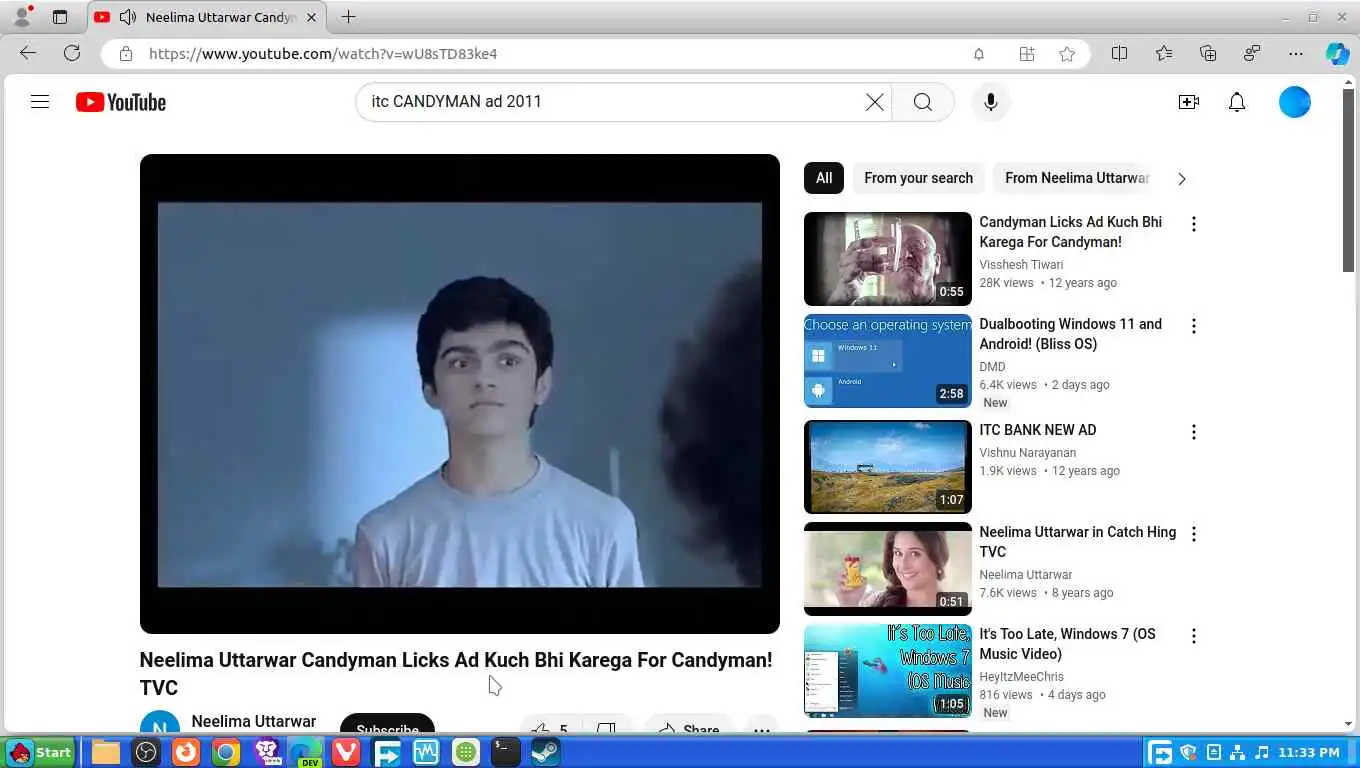
Task: Open Edge collections panel
Action: (1208, 54)
